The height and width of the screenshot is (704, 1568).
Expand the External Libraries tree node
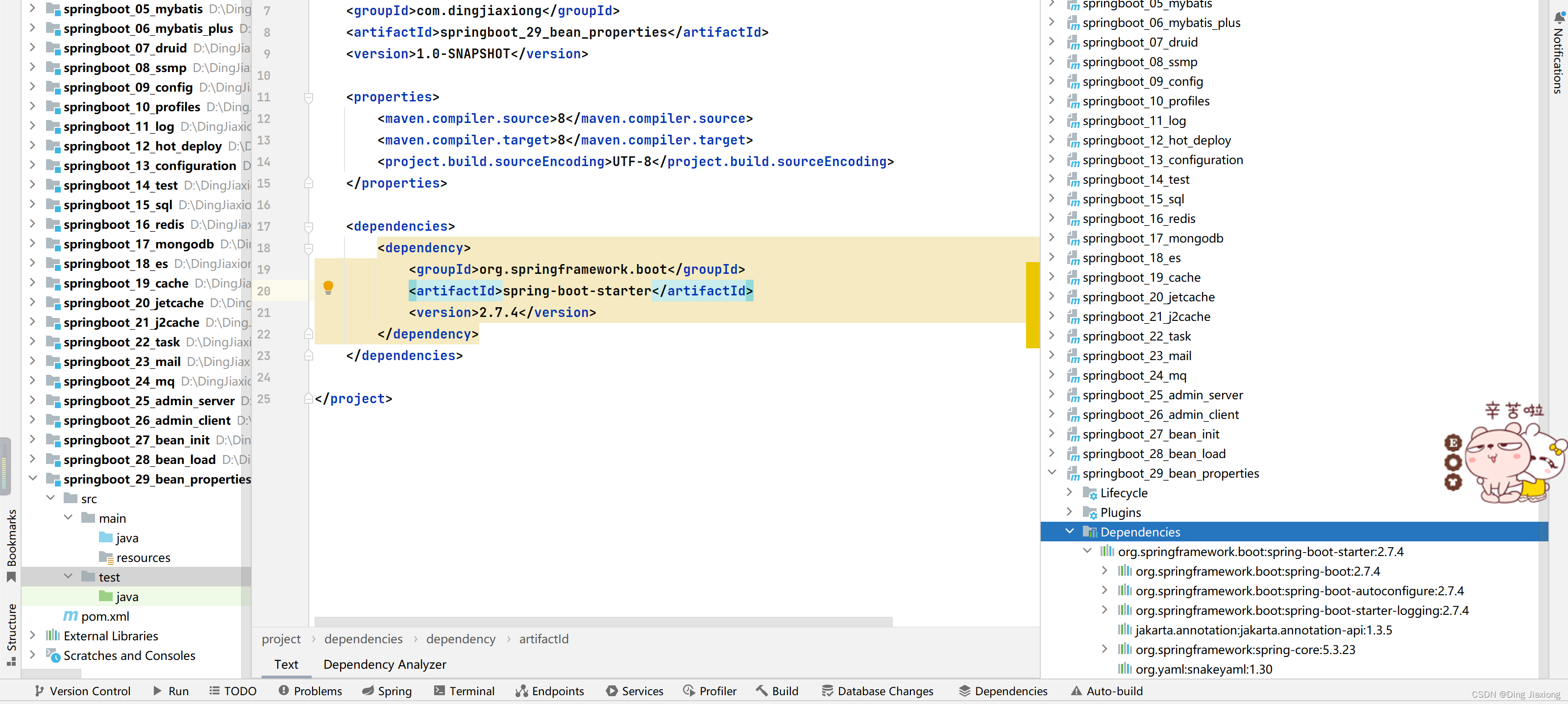pos(32,635)
